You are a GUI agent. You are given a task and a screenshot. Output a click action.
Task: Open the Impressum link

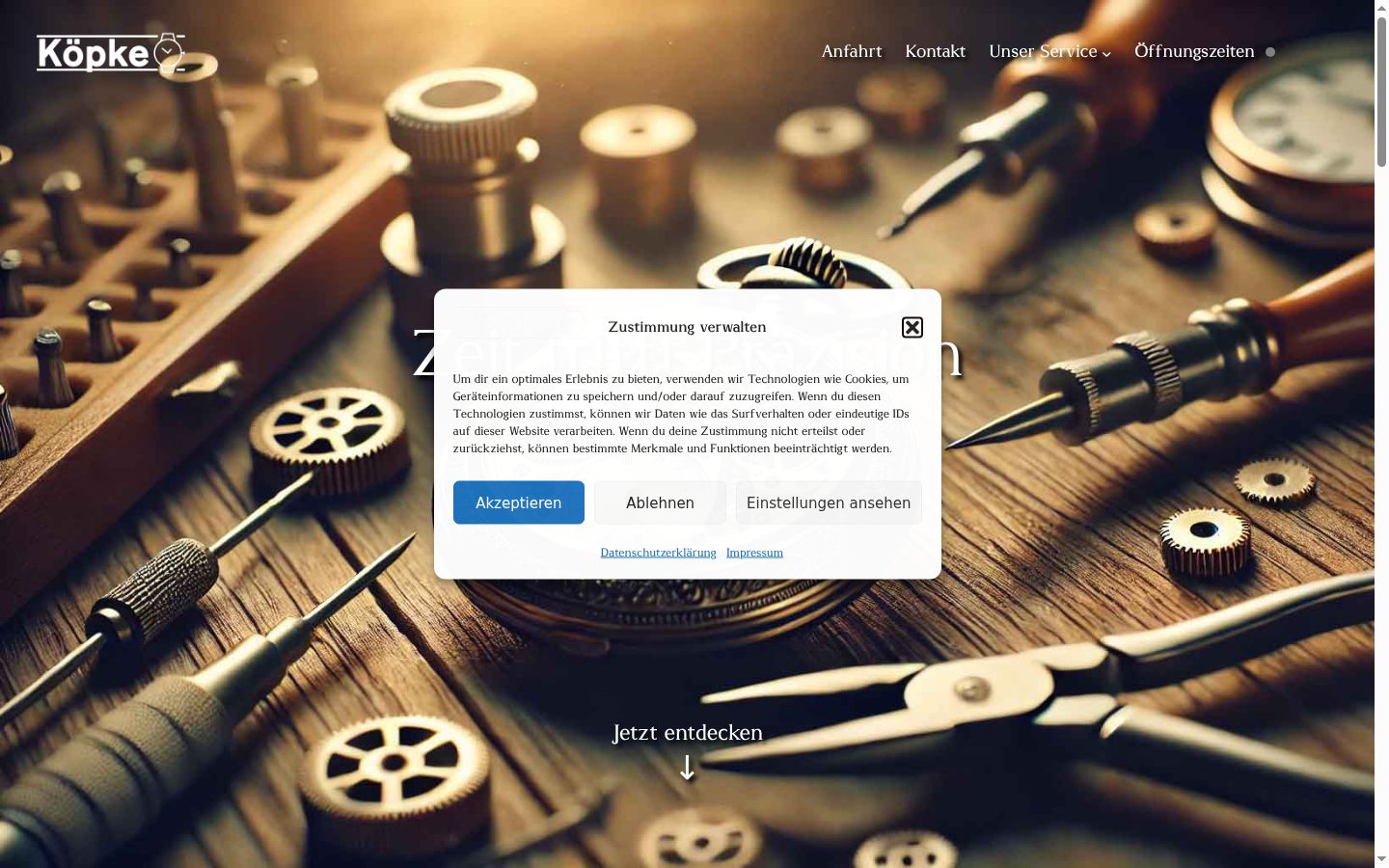[x=754, y=553]
